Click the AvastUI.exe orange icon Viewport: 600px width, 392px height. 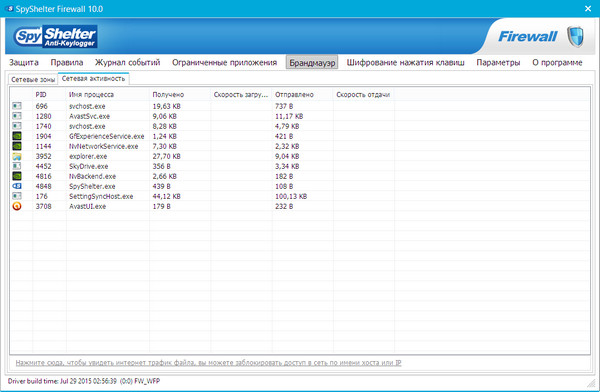17,206
